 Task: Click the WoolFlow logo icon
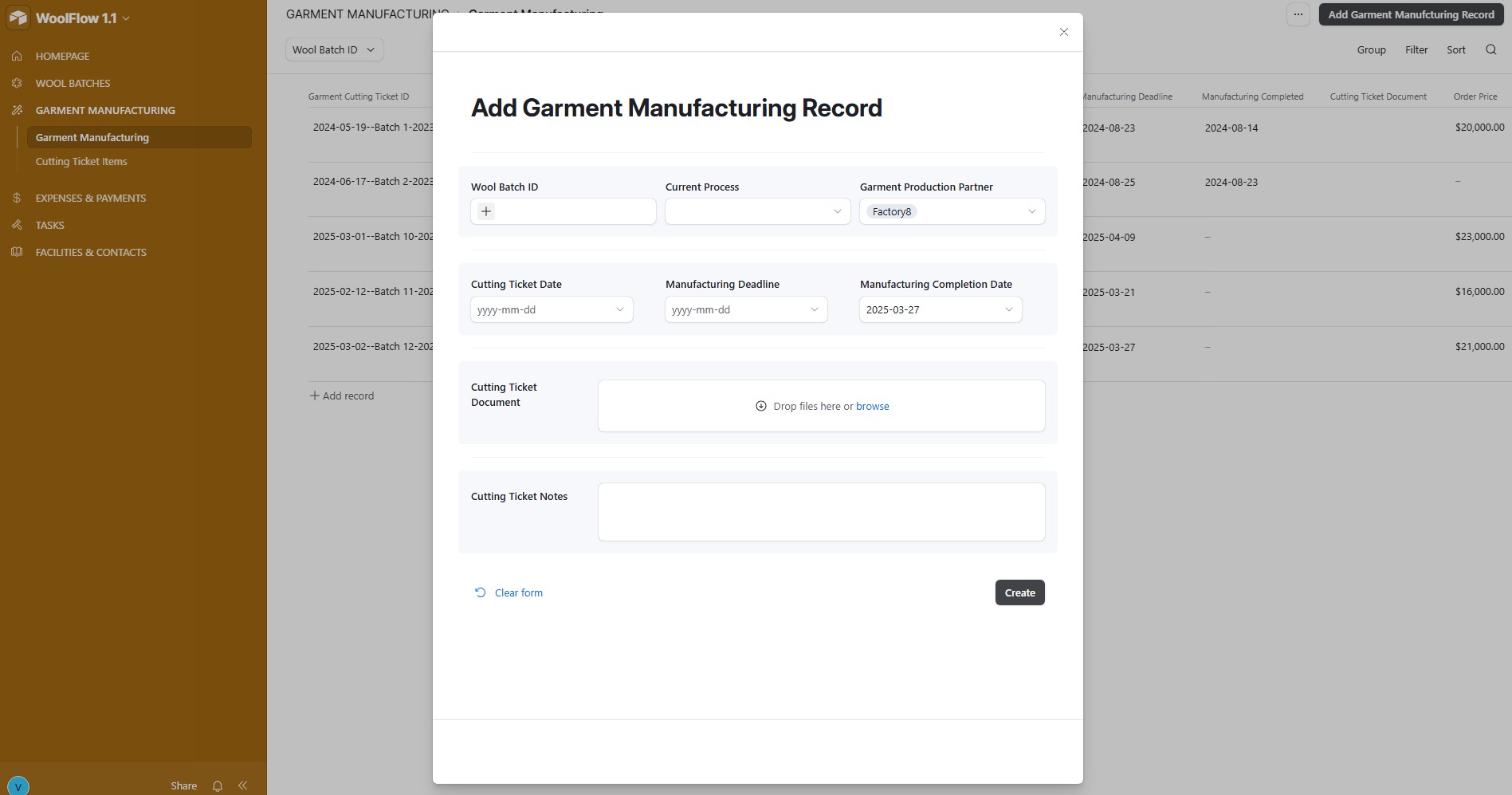point(18,18)
